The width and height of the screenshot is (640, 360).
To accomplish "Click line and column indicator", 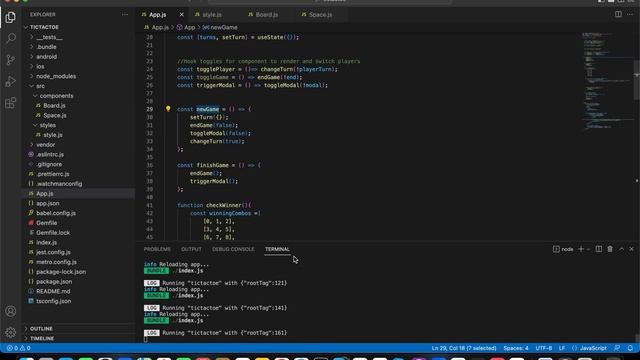I will [x=464, y=348].
